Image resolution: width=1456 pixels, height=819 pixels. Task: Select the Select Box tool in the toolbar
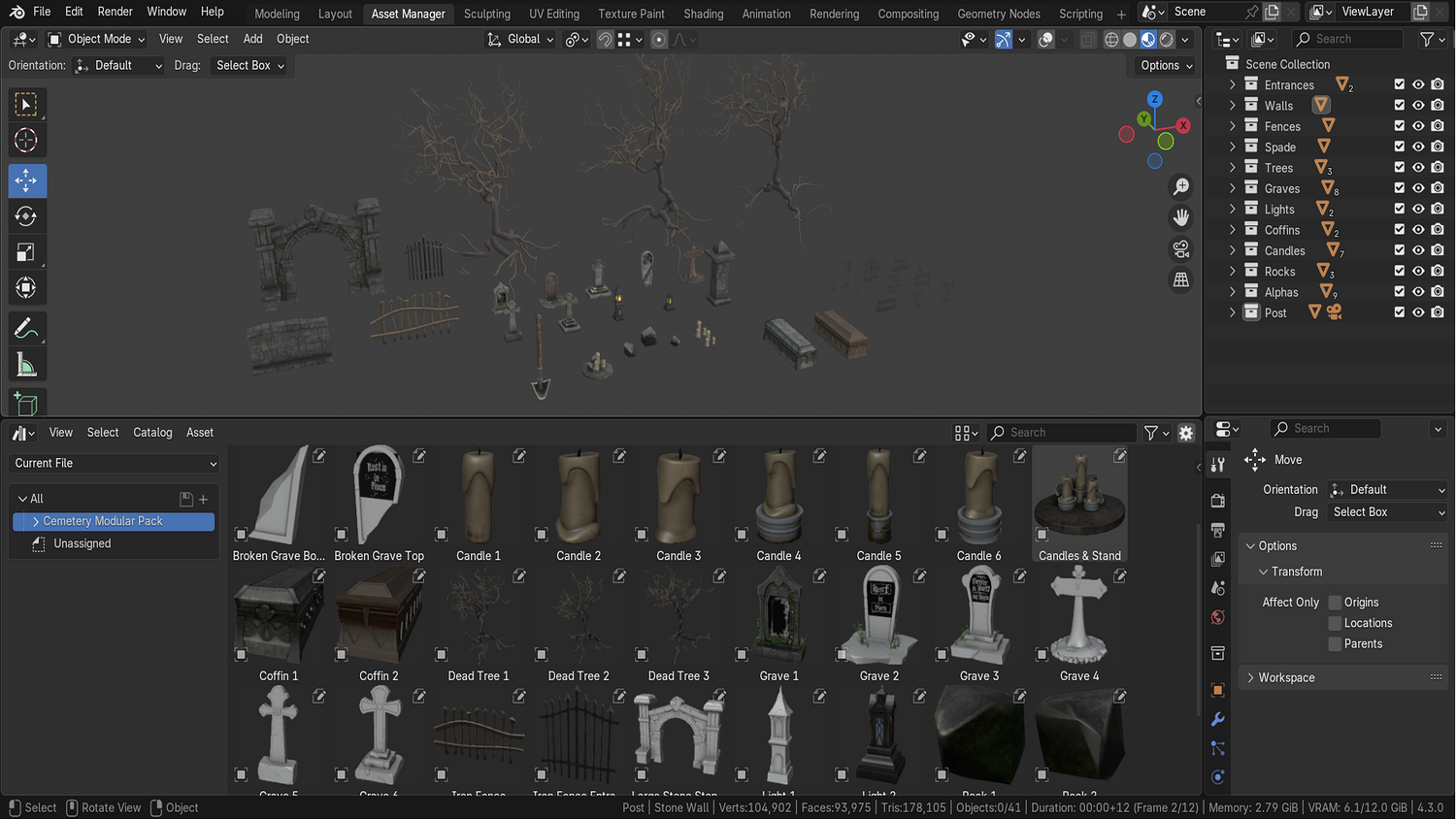click(x=26, y=104)
